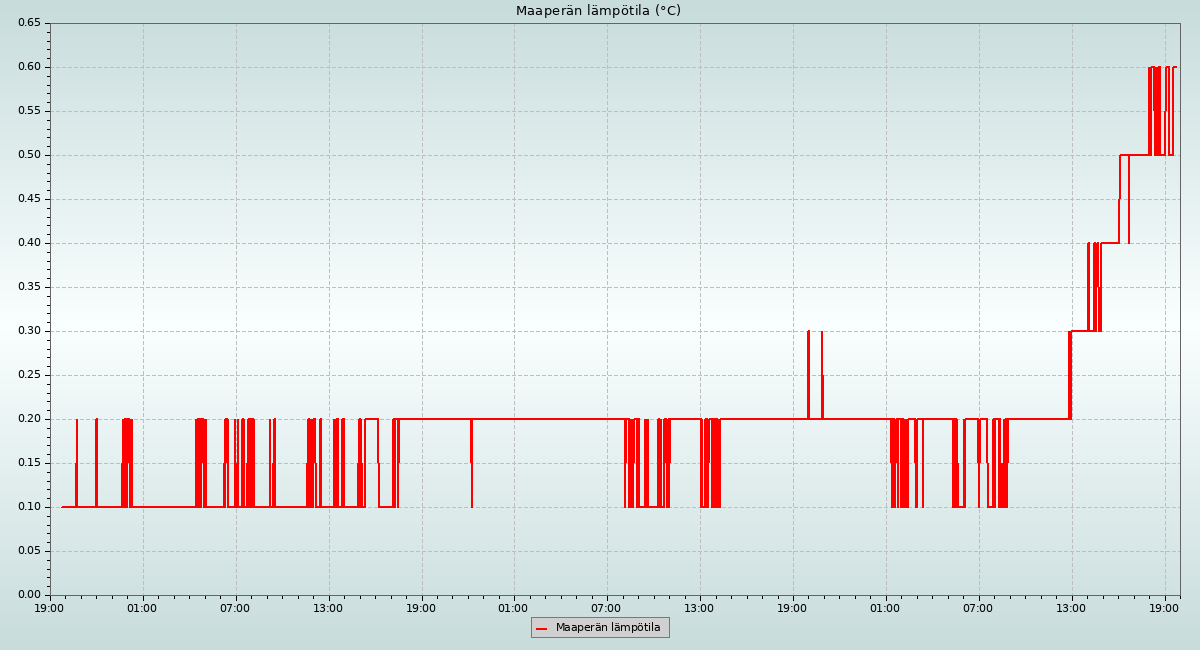Select the last 13:00 x-axis label
Screen dimensions: 1200x650
[x=1071, y=607]
